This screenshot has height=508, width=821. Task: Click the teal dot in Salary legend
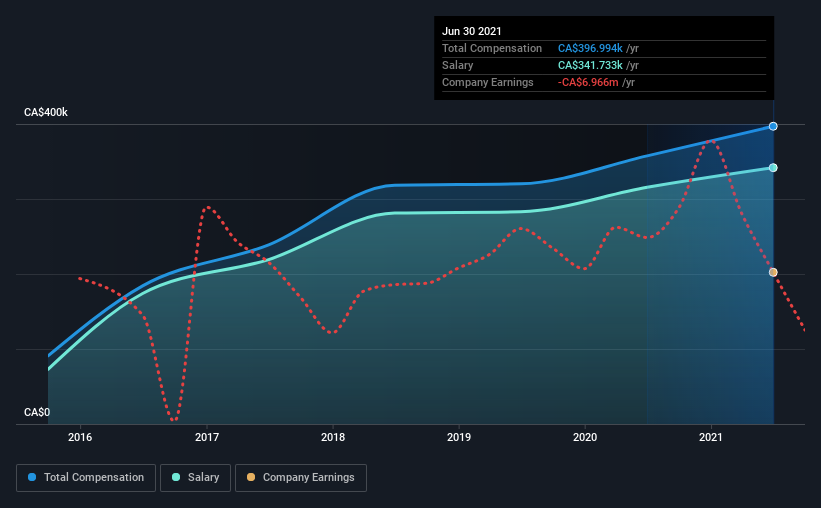click(176, 477)
